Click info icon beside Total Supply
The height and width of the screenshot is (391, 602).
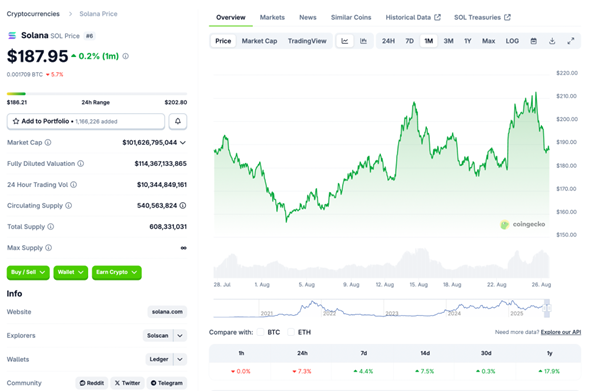51,227
